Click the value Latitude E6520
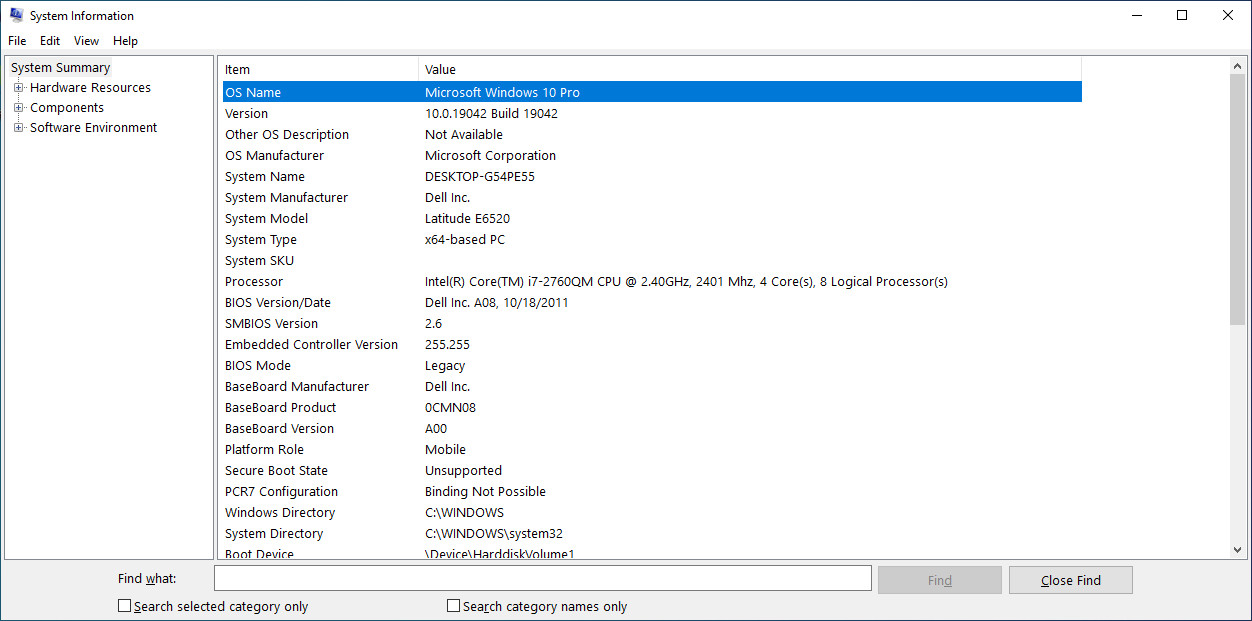Screen dimensions: 1252x621 coord(467,218)
